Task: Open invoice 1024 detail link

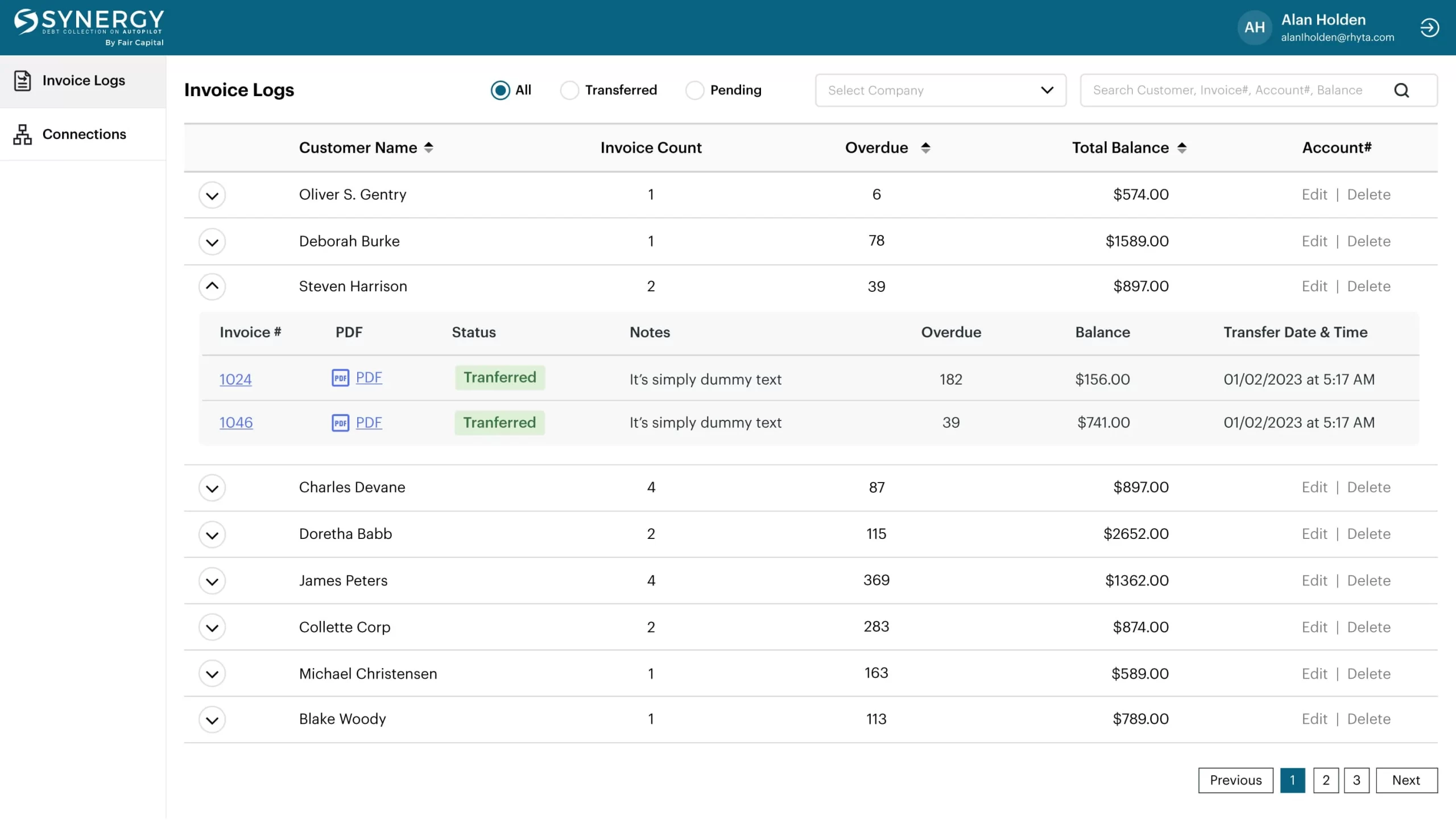Action: tap(235, 378)
